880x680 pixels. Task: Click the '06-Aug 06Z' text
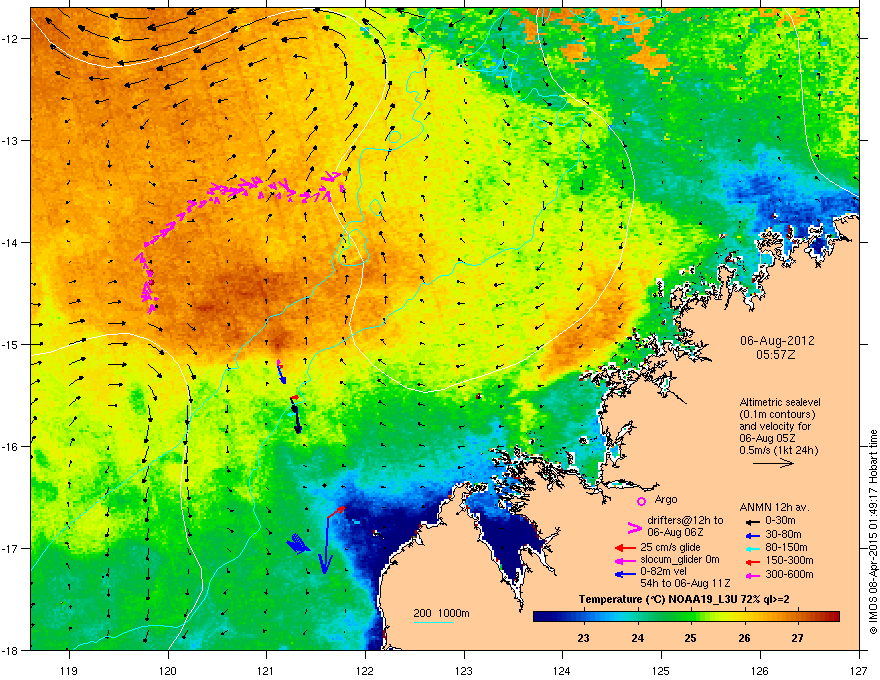tap(675, 532)
